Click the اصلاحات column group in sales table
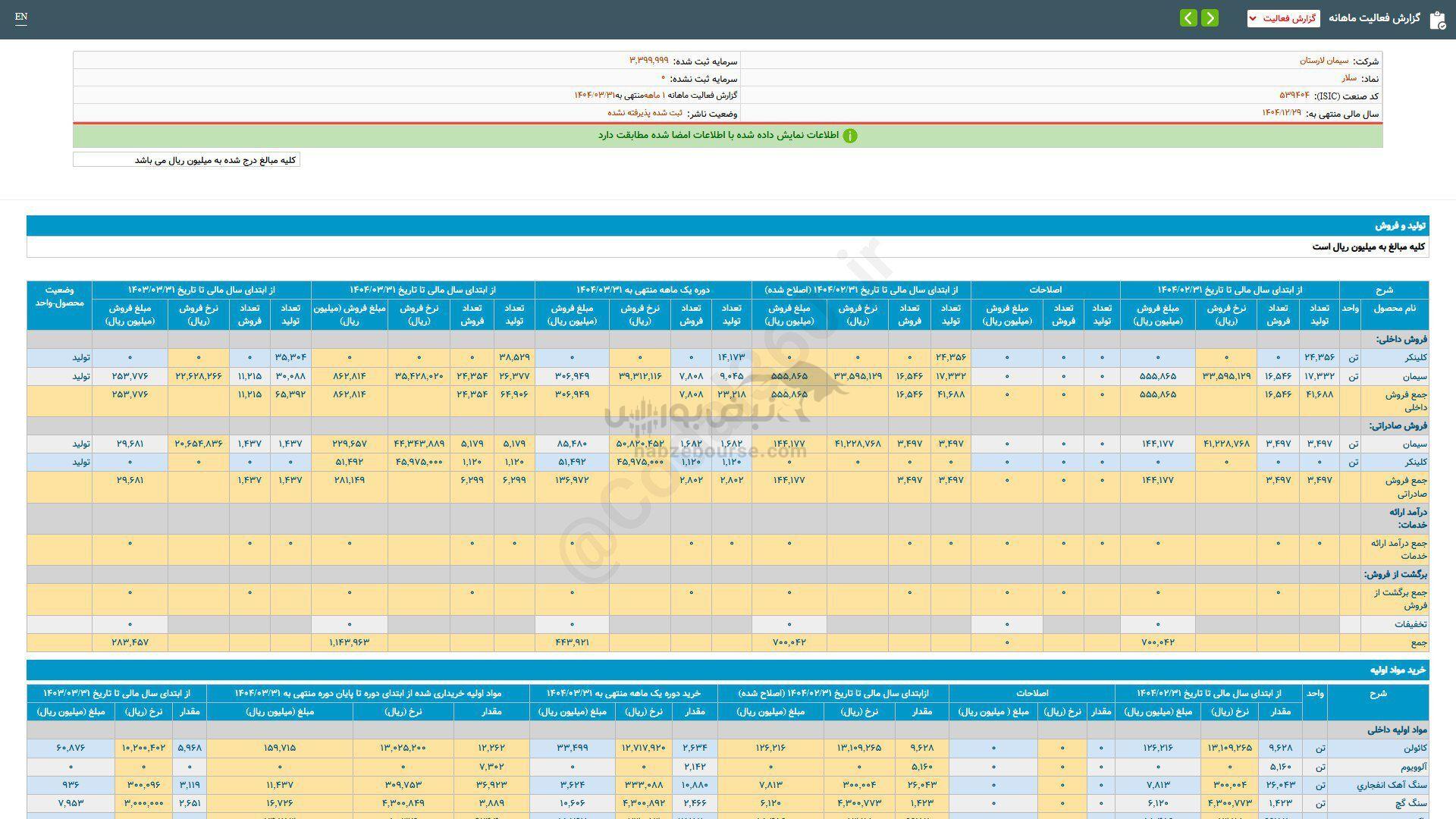This screenshot has width=1456, height=819. 1045,290
